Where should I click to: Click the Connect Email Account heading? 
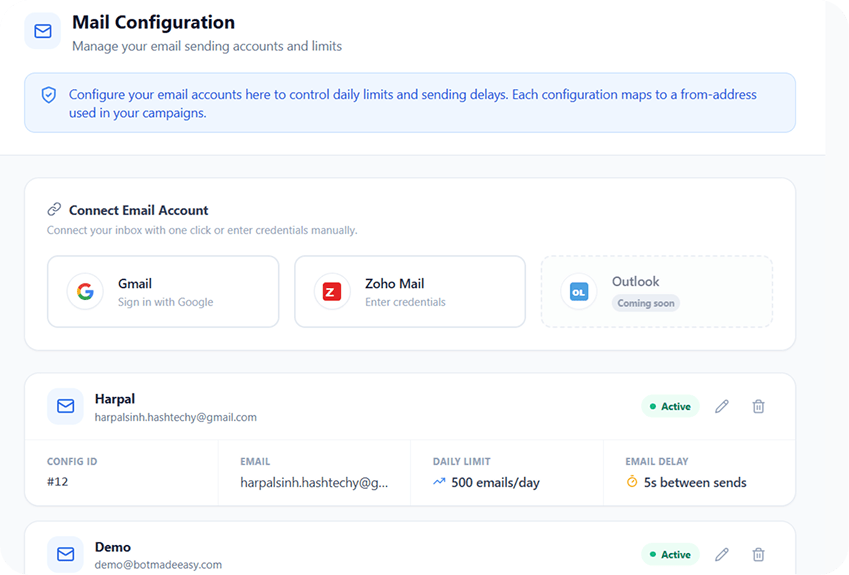tap(139, 210)
